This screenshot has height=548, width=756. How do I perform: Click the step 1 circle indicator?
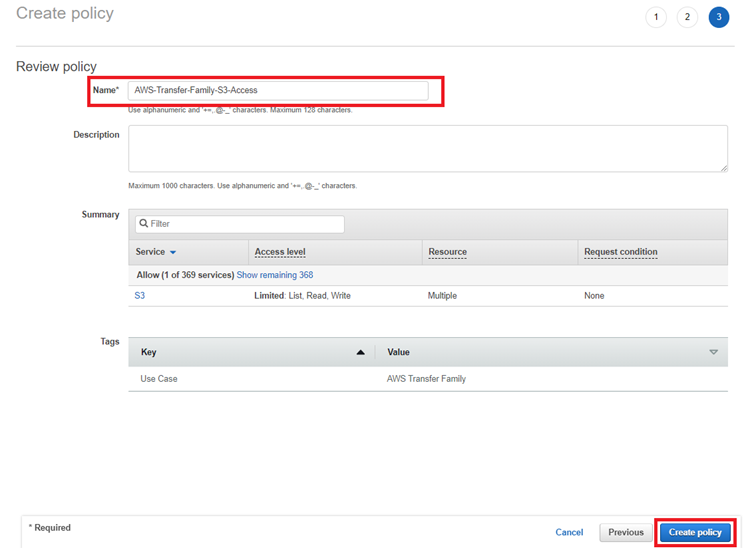pyautogui.click(x=656, y=17)
